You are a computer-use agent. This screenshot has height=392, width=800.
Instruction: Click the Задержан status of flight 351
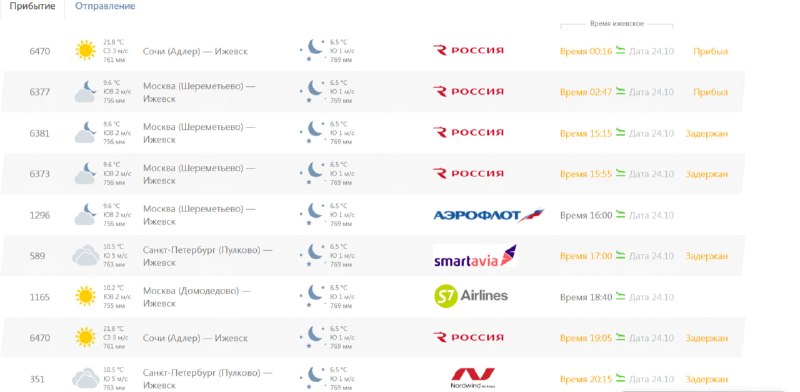pyautogui.click(x=706, y=379)
